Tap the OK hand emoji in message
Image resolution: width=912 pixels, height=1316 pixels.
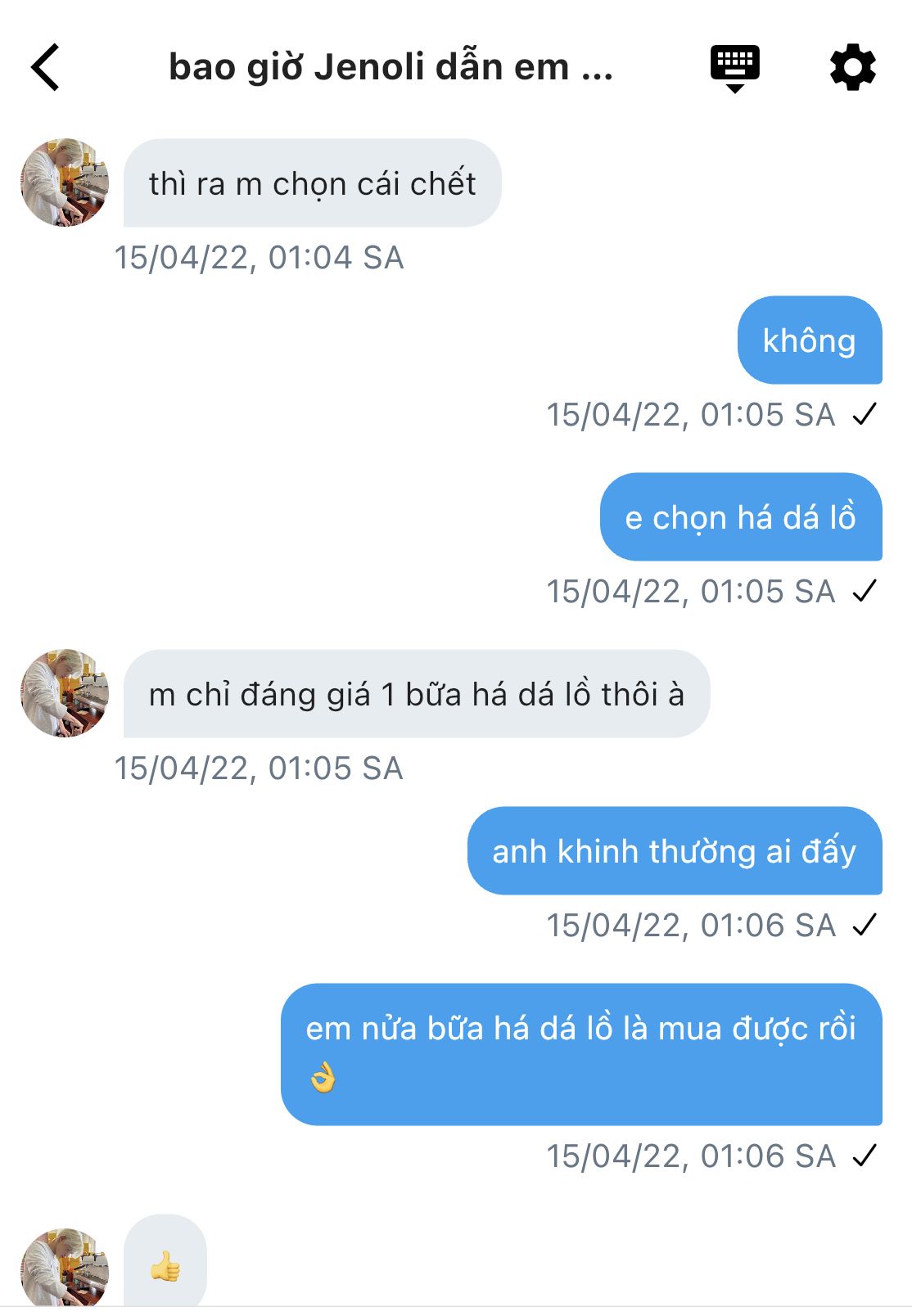pyautogui.click(x=323, y=1077)
